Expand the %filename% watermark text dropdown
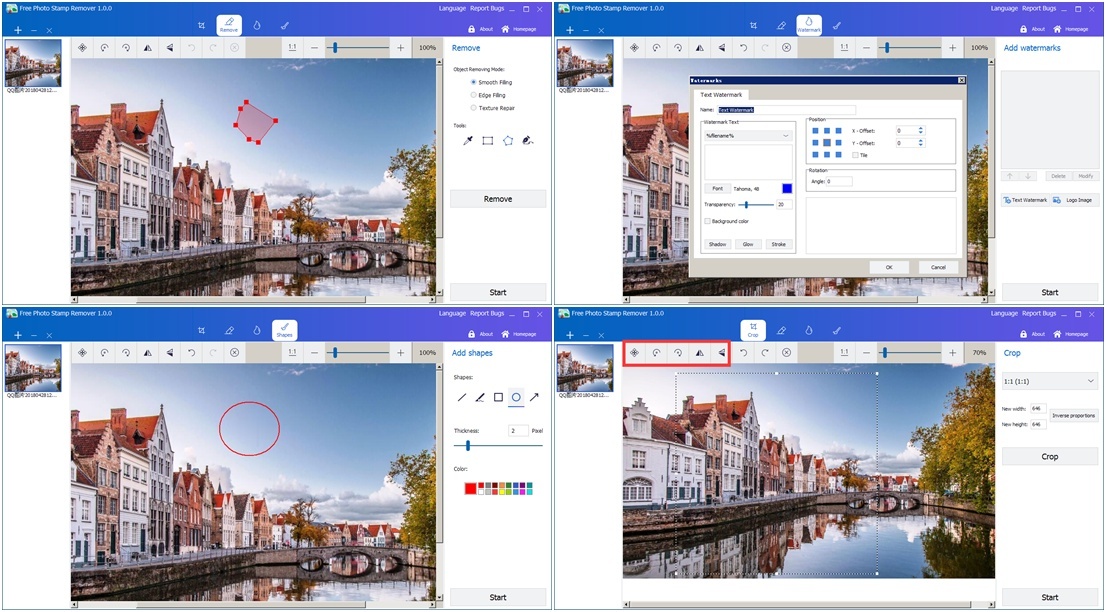Image resolution: width=1106 pixels, height=612 pixels. click(785, 135)
